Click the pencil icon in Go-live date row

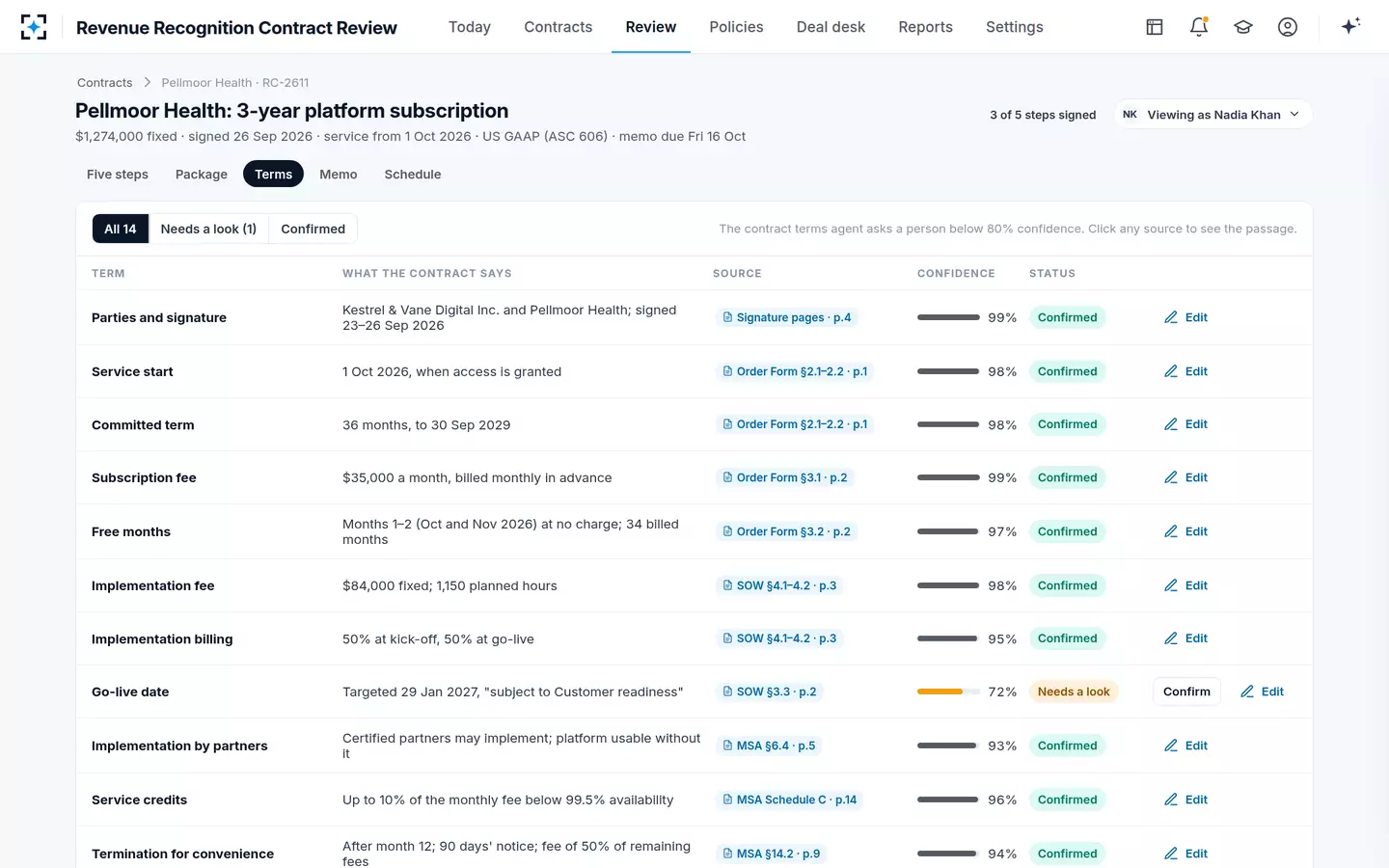point(1247,692)
